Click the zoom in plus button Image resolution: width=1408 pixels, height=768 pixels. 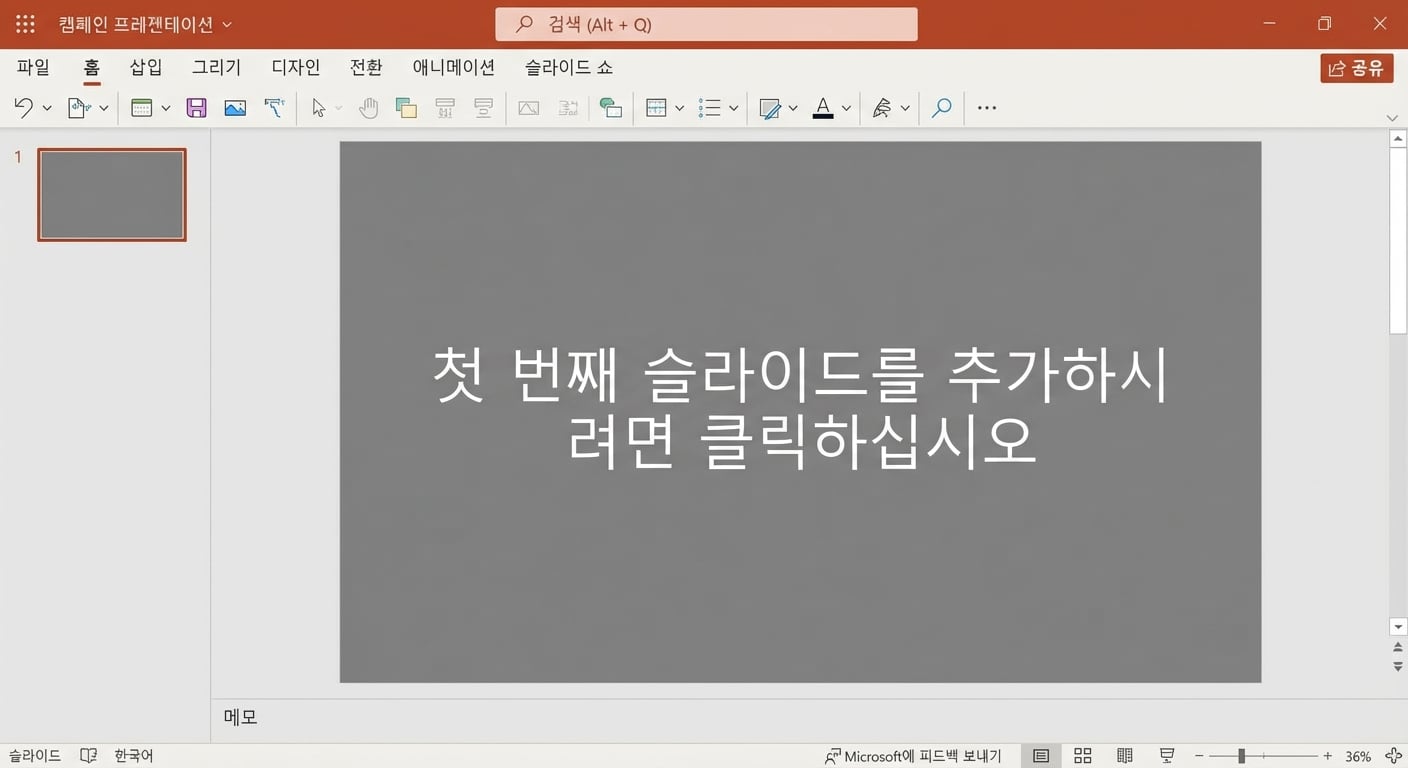(x=1328, y=756)
